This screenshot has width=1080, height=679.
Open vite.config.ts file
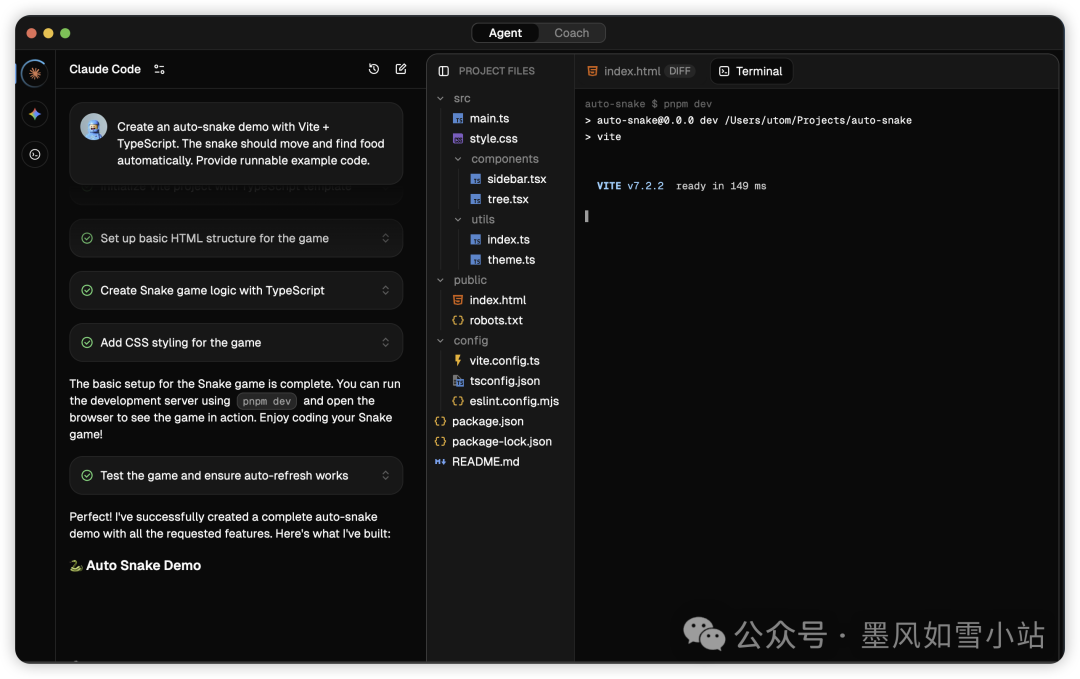(x=504, y=361)
